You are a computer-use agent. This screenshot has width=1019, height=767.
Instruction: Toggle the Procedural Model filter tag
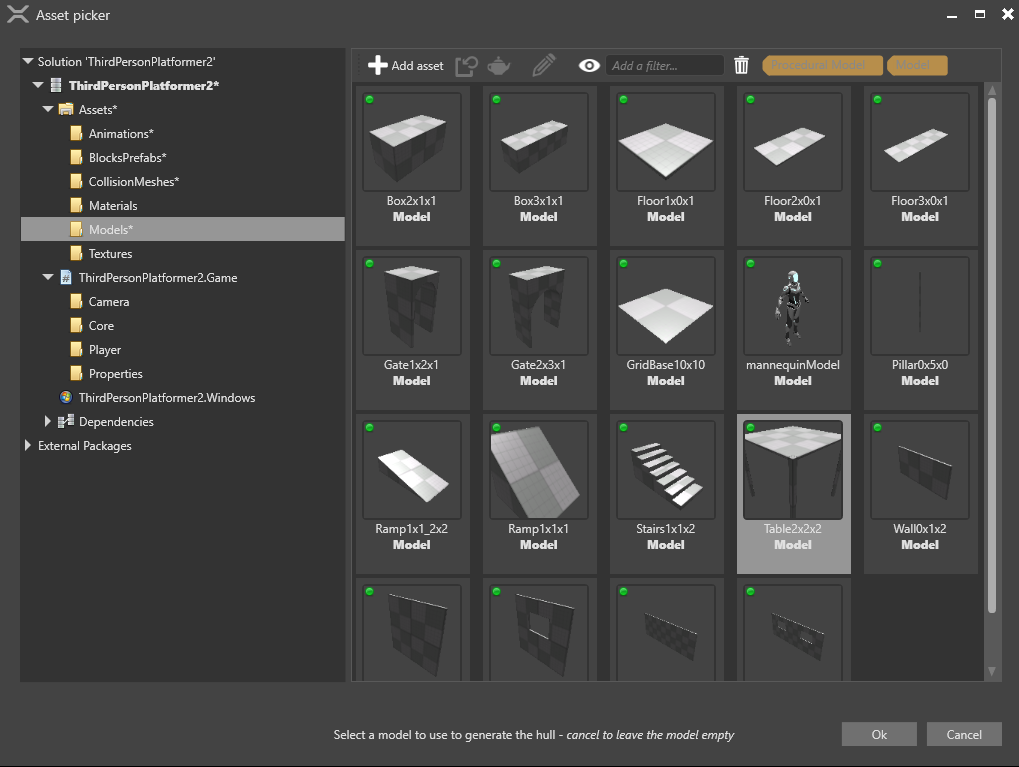coord(822,66)
